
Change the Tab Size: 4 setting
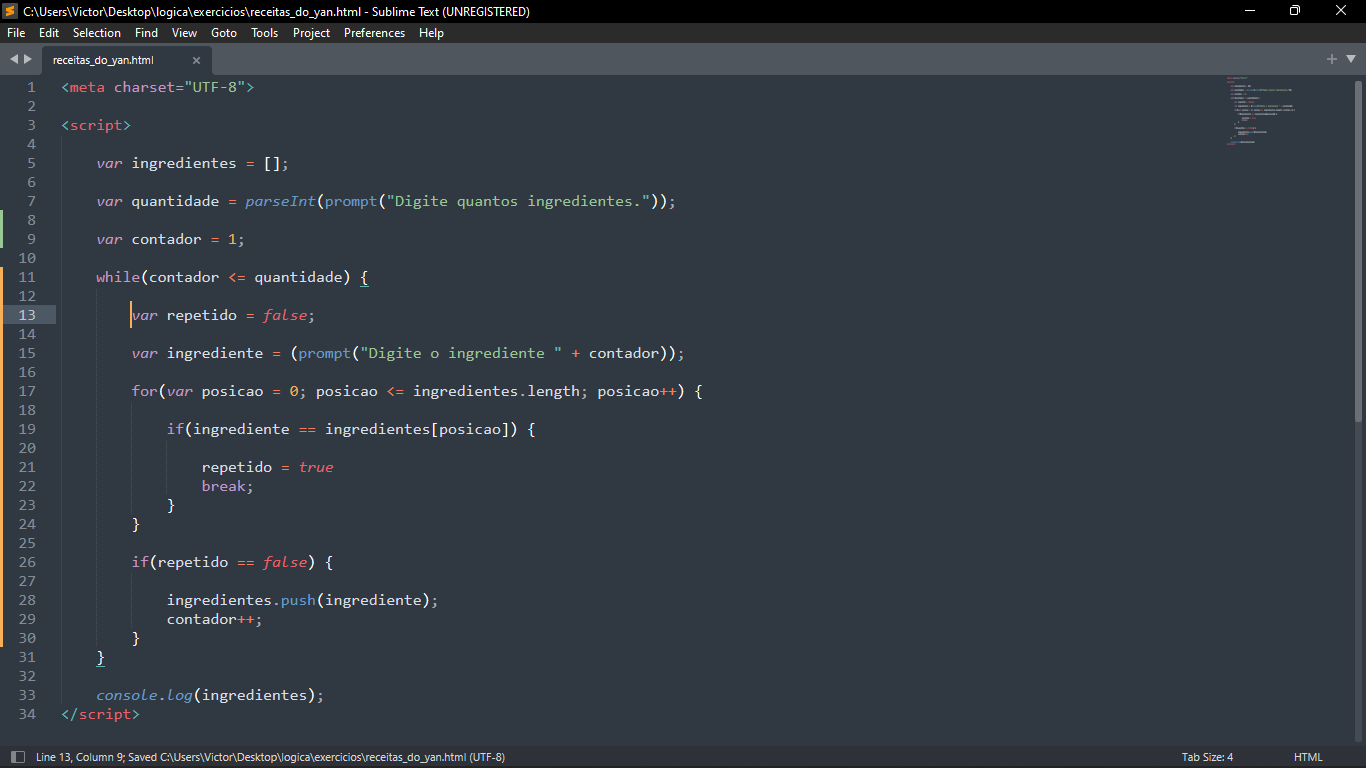pos(1207,757)
